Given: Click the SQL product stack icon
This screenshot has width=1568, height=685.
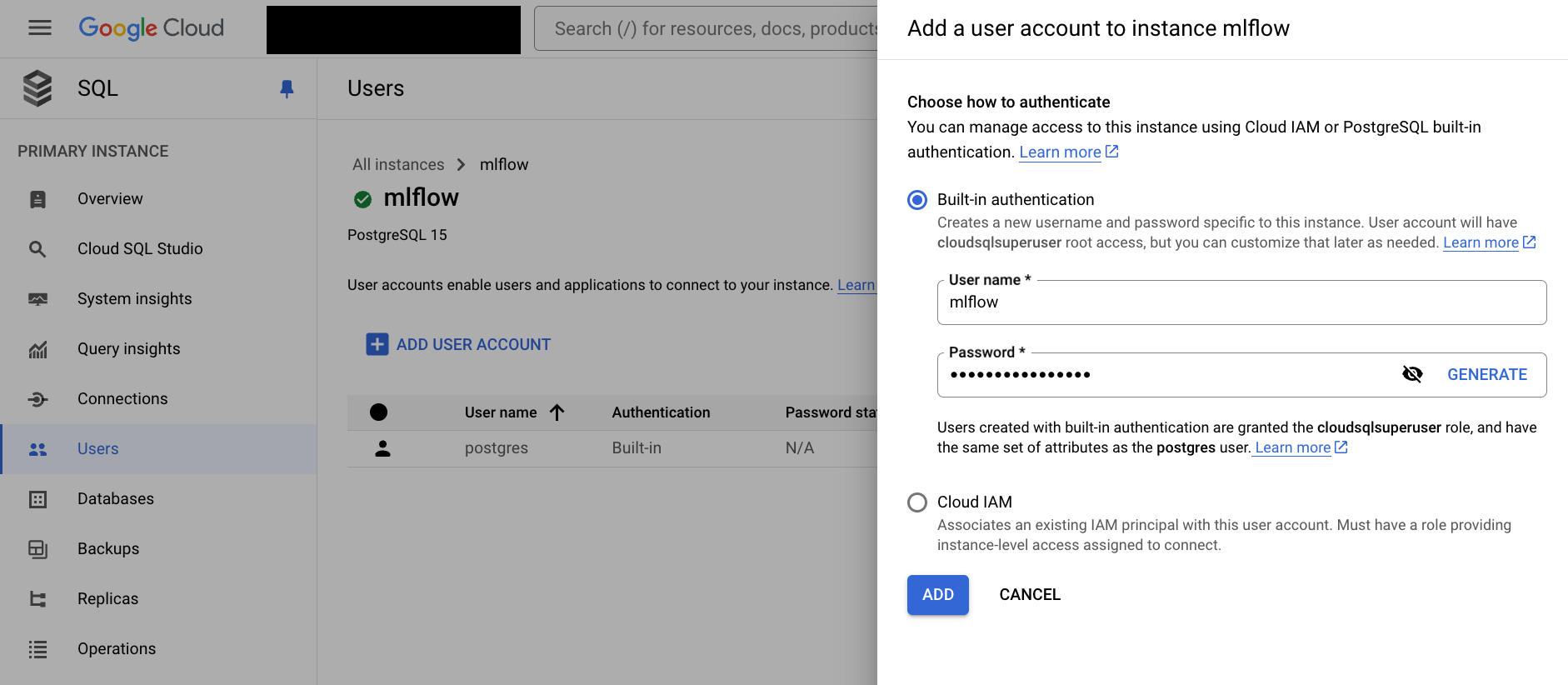Looking at the screenshot, I should pos(37,88).
